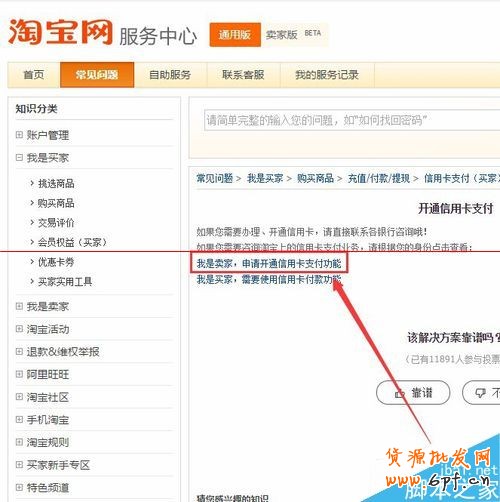Image resolution: width=500 pixels, height=502 pixels.
Task: Click the Taobao logo
Action: tap(61, 32)
